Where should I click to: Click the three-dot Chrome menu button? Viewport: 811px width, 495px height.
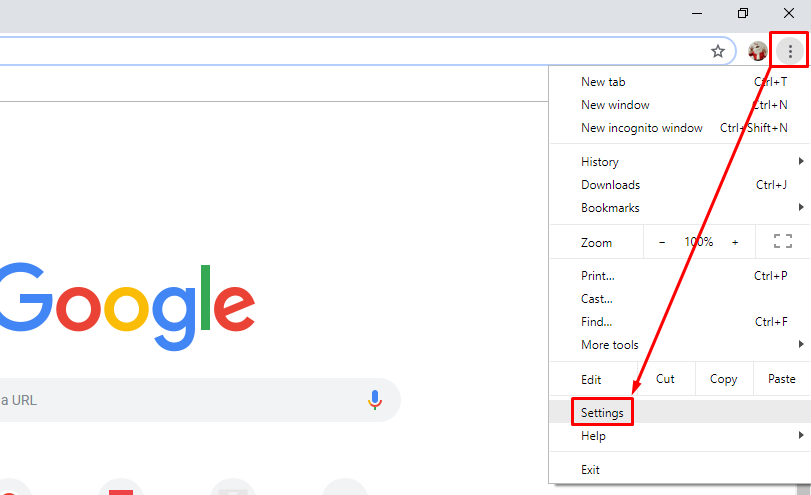click(790, 51)
